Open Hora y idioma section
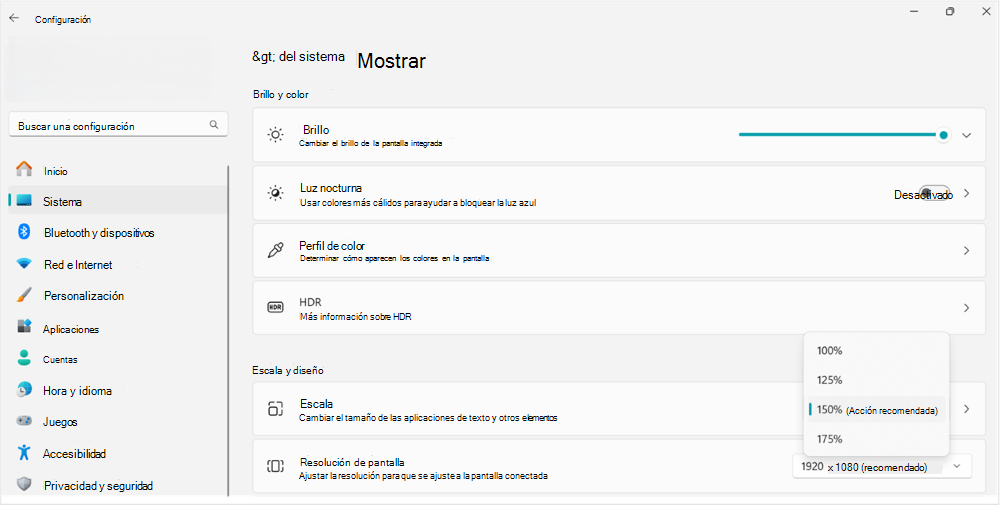The height and width of the screenshot is (505, 1000). (x=118, y=390)
